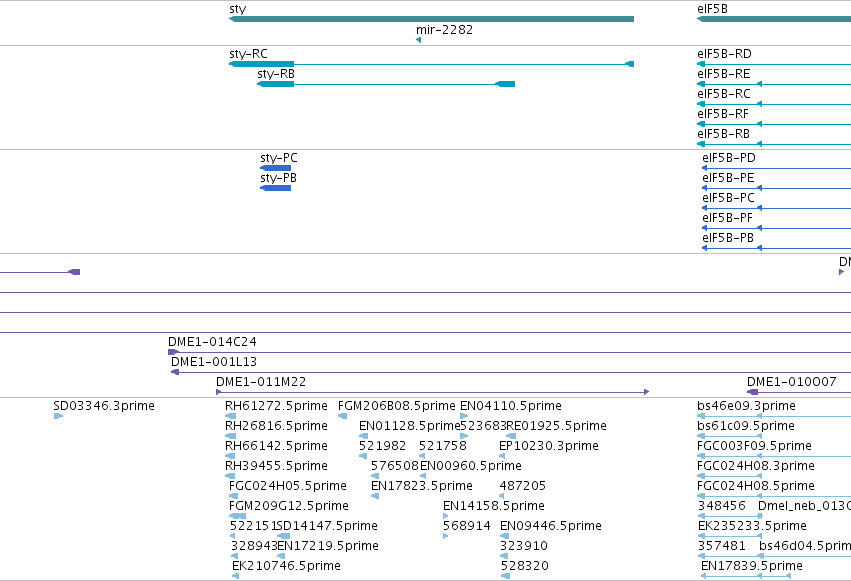Viewport: 851px width, 581px height.
Task: Click the mir-2282 gene marker
Action: (418, 40)
